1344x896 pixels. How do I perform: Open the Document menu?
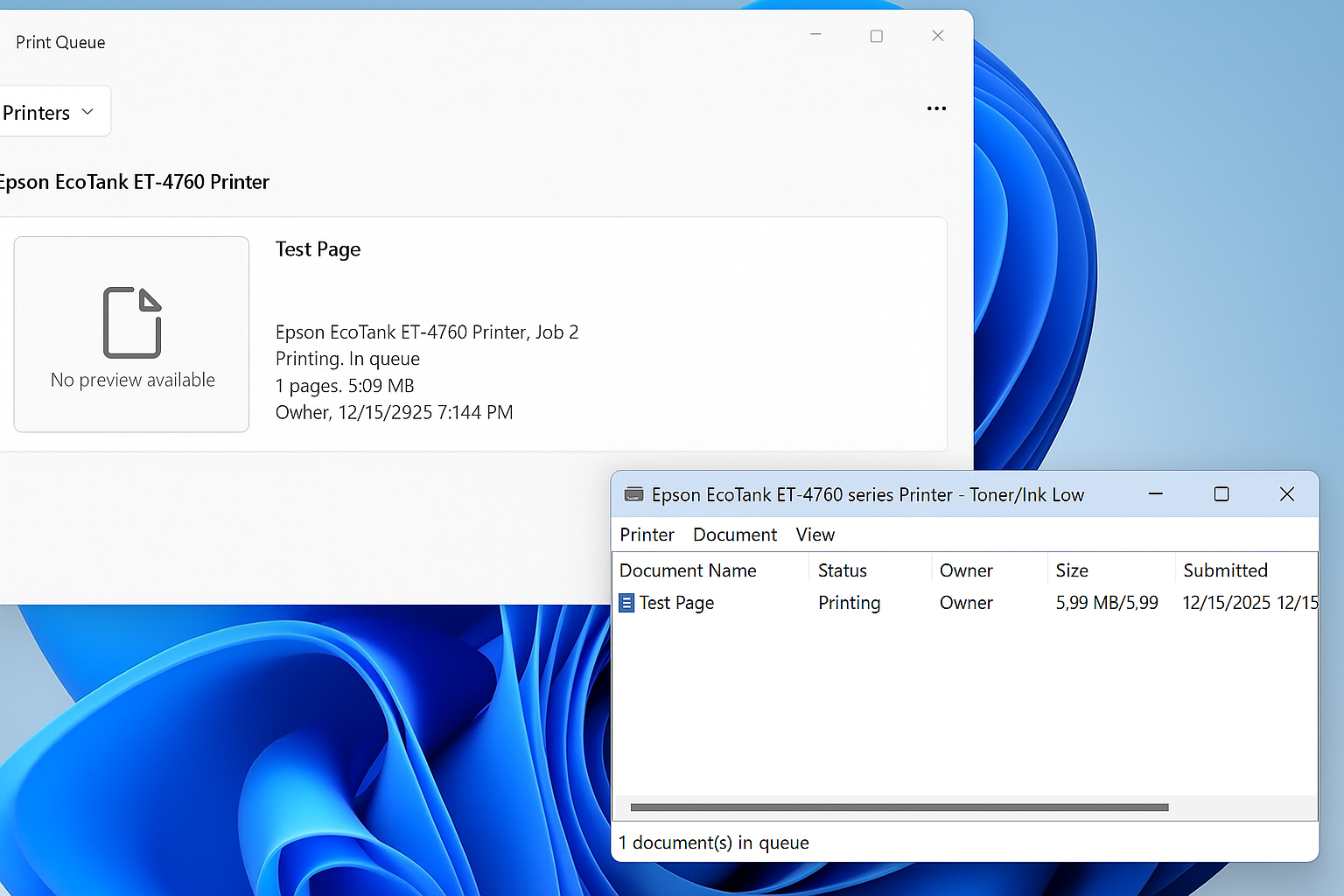point(734,535)
